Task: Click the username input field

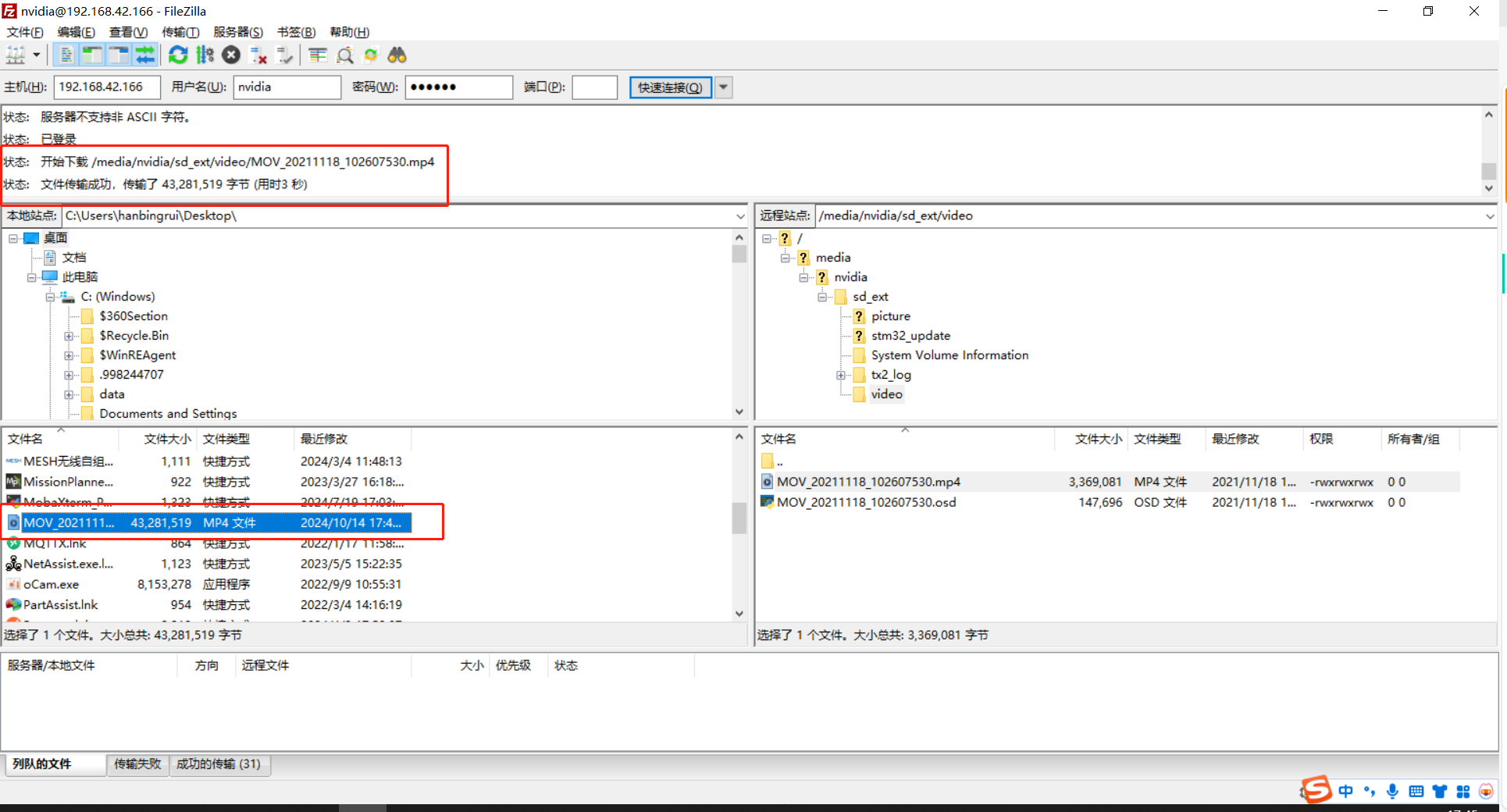Action: pos(287,87)
